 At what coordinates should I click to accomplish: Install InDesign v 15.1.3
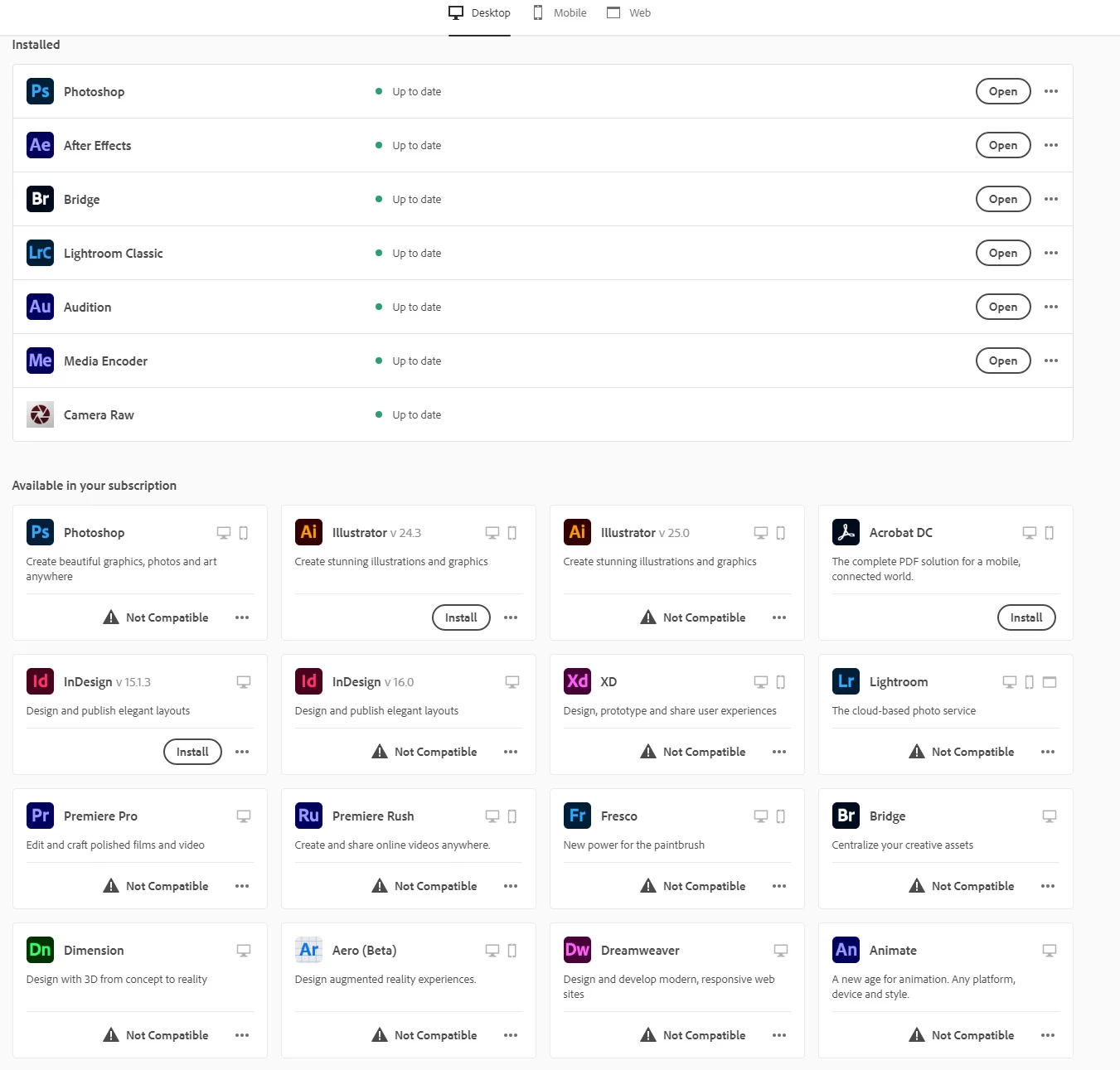192,752
